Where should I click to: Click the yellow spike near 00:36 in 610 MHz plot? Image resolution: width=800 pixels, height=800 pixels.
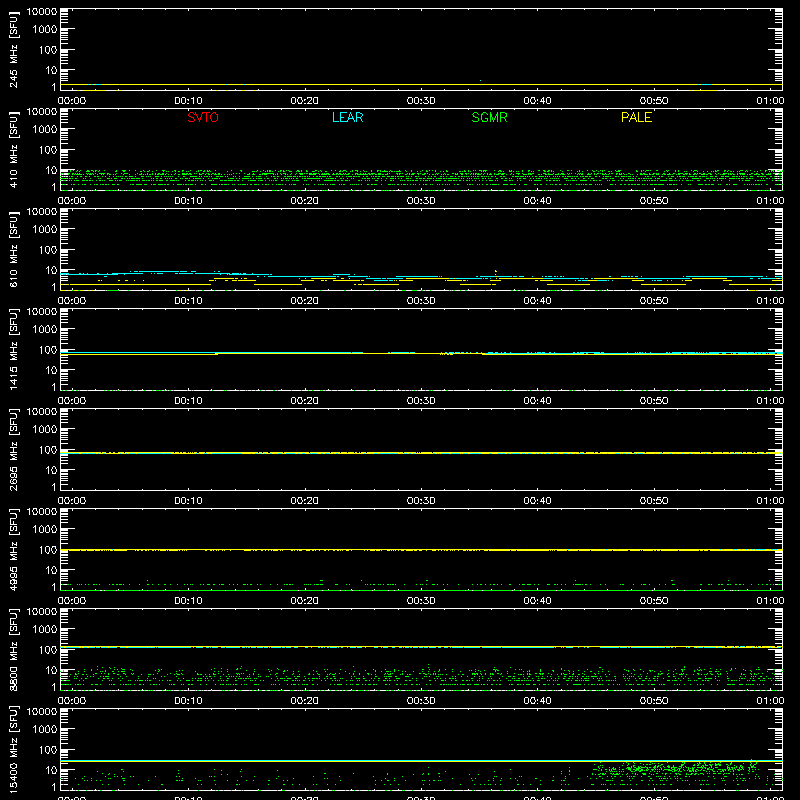pos(496,271)
